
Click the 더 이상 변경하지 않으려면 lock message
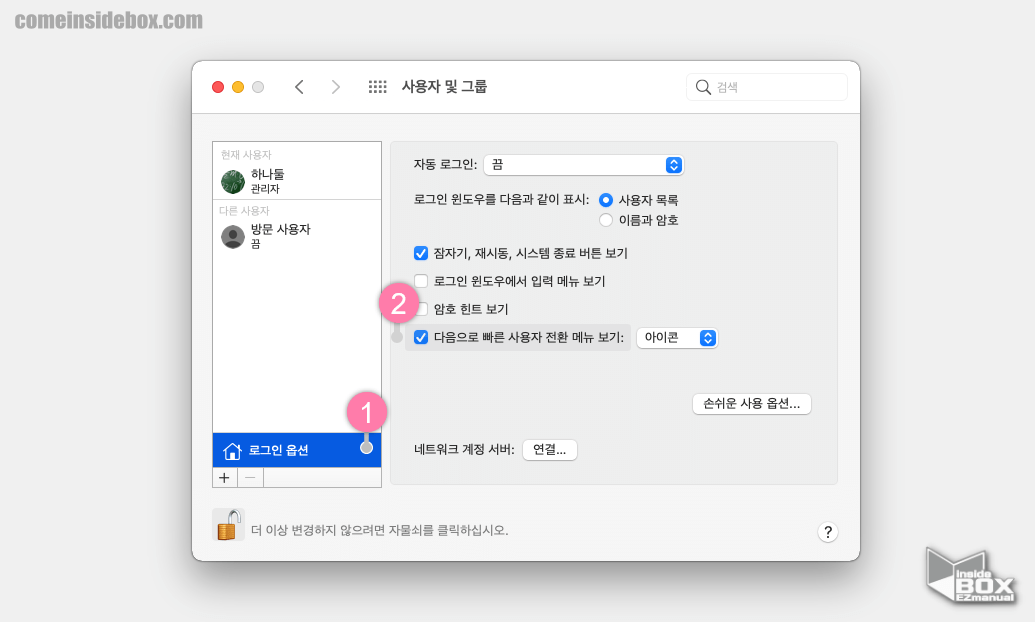[380, 530]
